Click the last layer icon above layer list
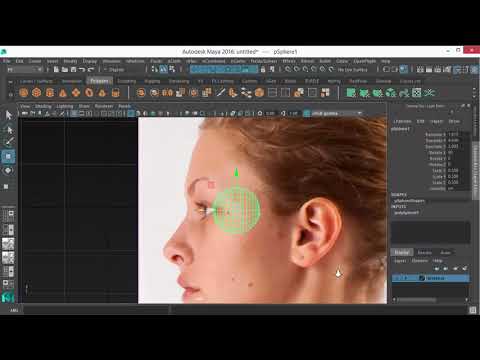 465,269
